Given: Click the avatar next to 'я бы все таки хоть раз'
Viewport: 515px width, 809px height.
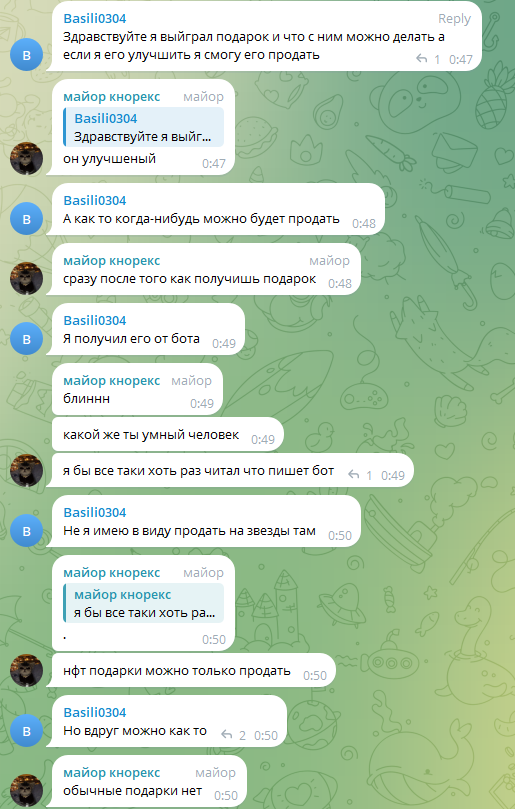Looking at the screenshot, I should [x=26, y=471].
